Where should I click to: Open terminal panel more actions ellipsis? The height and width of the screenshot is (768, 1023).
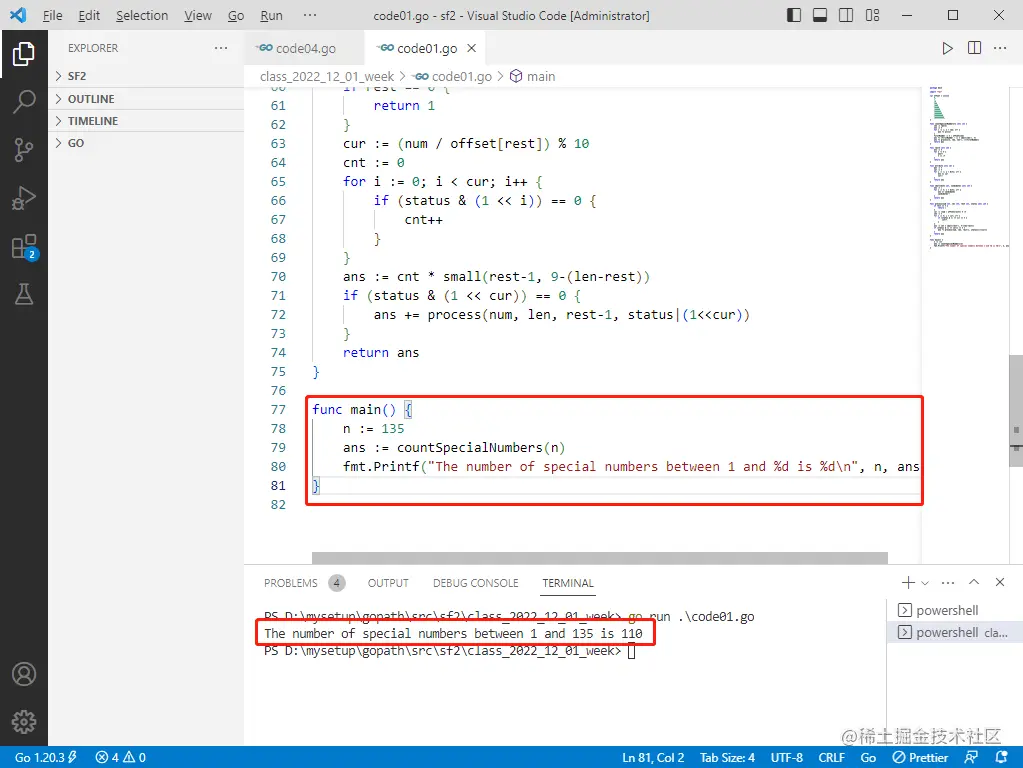pos(948,582)
